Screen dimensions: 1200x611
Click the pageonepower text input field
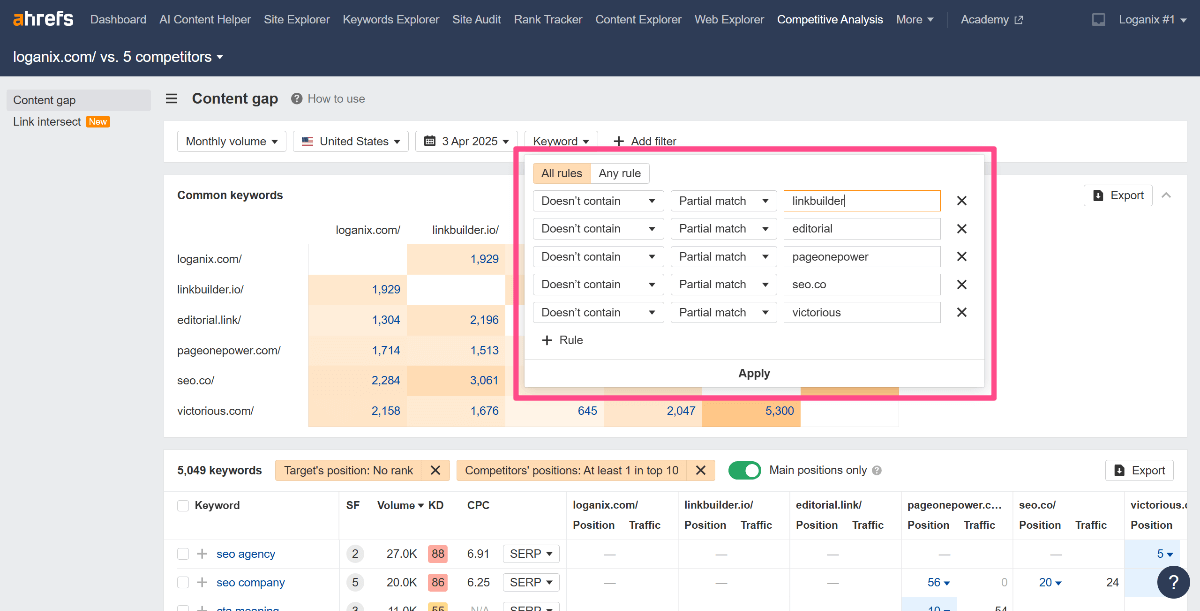pos(862,257)
